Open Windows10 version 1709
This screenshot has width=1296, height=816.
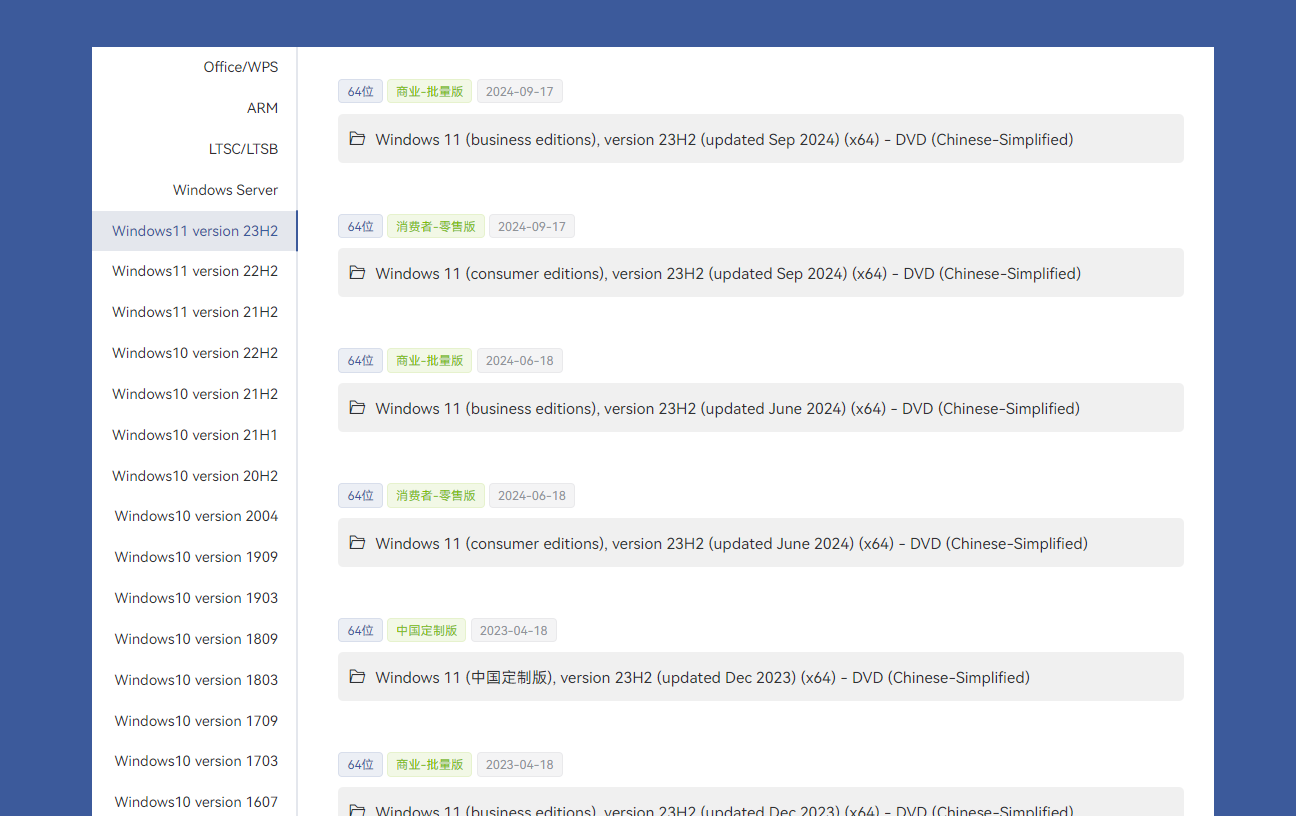(195, 721)
